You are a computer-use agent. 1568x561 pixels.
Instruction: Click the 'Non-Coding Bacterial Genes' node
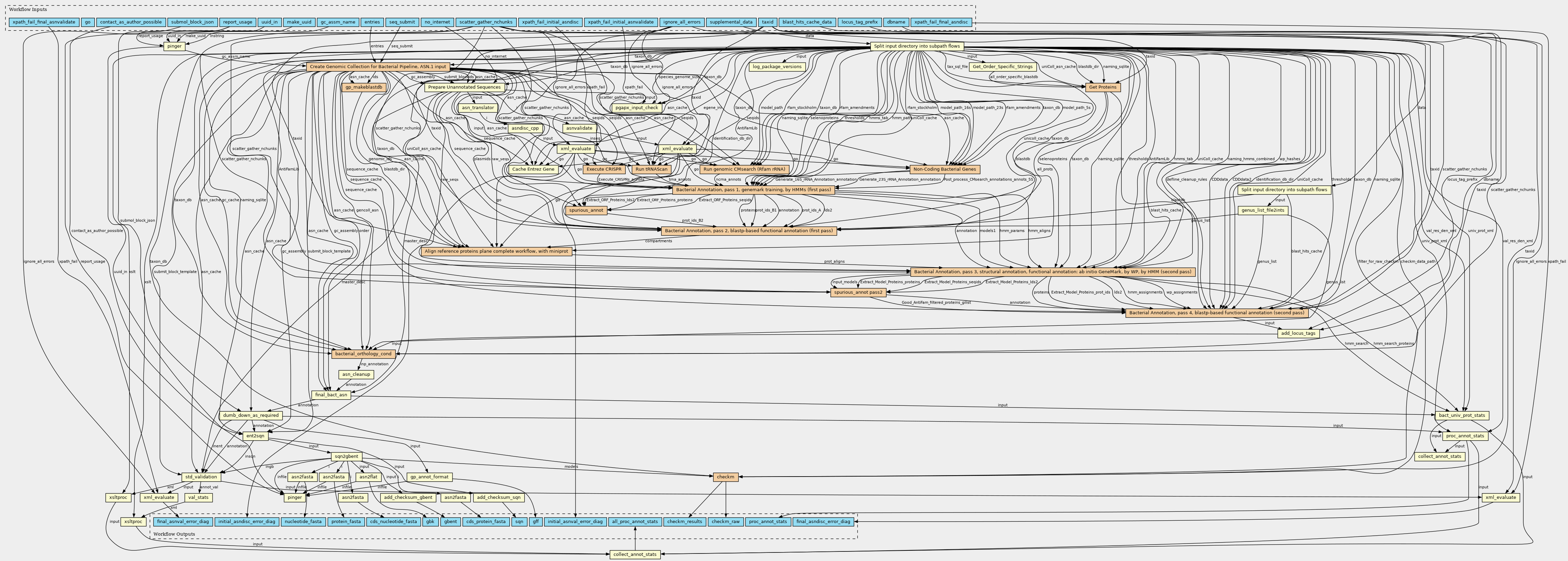[944, 169]
